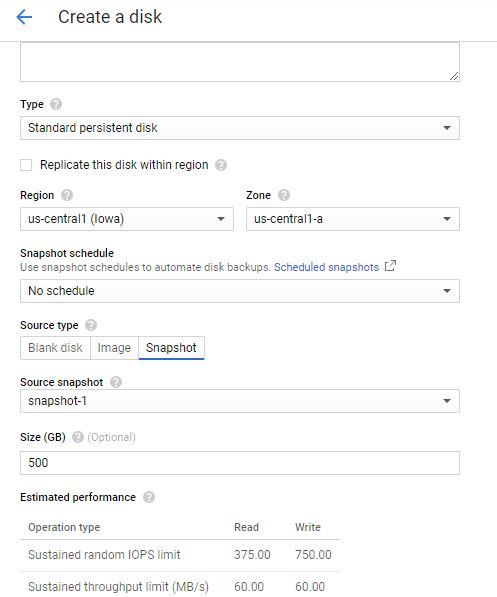Click external link icon after Scheduled snapshots
This screenshot has height=597, width=497.
[390, 266]
